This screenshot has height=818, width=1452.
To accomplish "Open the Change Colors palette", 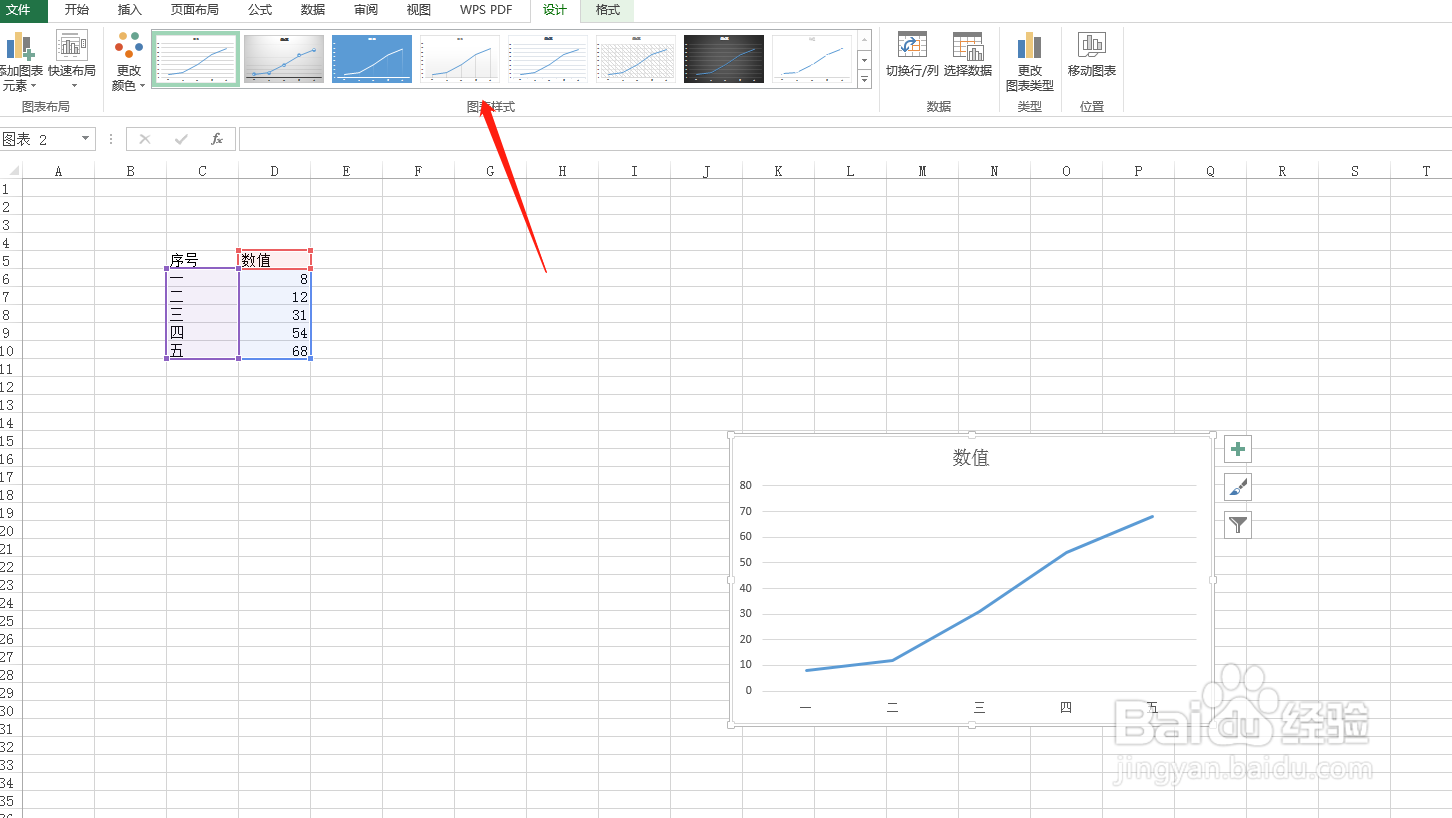I will coord(129,60).
